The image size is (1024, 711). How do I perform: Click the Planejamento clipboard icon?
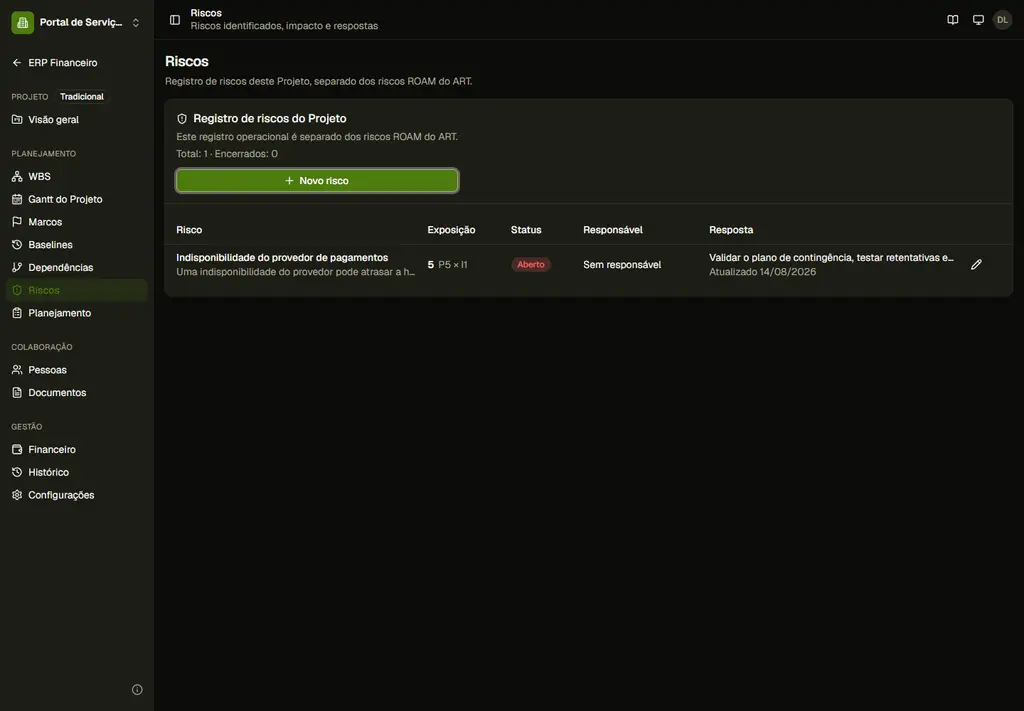pos(17,313)
